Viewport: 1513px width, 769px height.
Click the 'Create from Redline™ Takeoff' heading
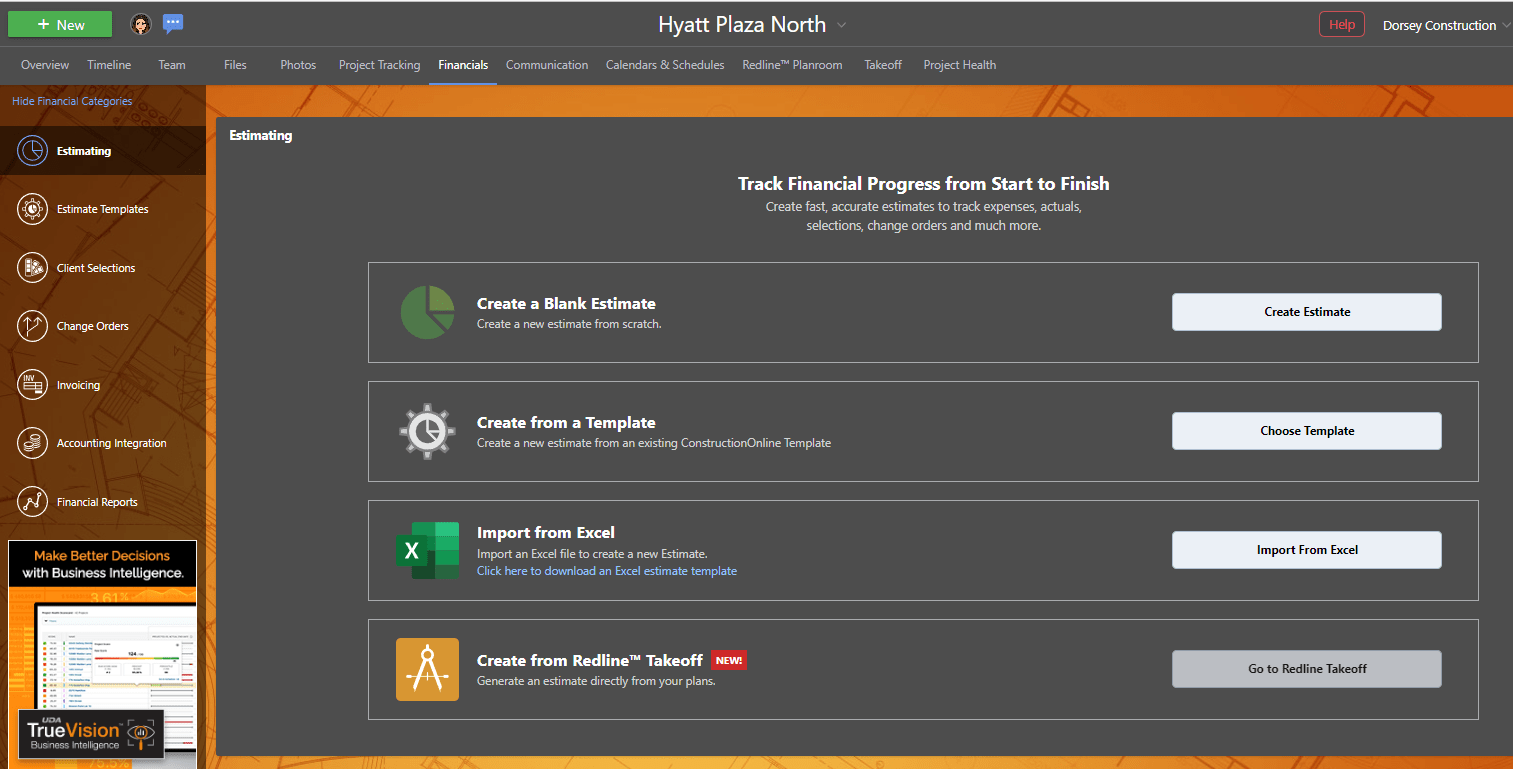(590, 660)
